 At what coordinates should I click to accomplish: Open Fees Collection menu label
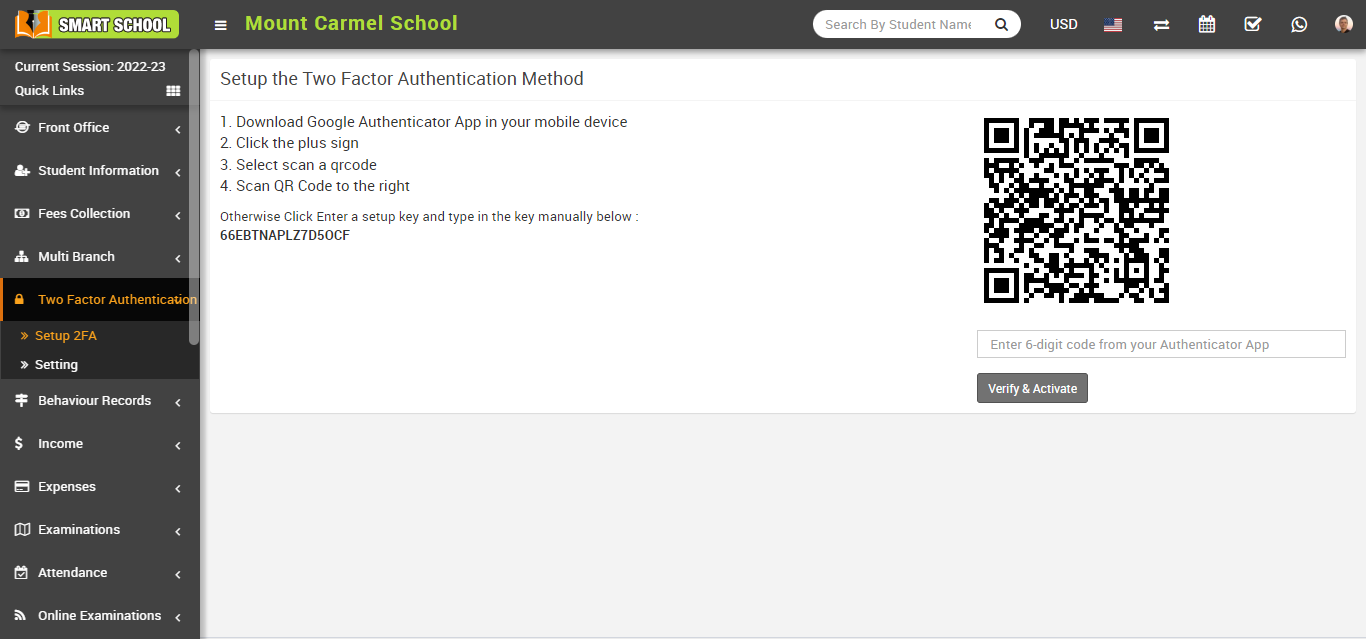tap(84, 214)
